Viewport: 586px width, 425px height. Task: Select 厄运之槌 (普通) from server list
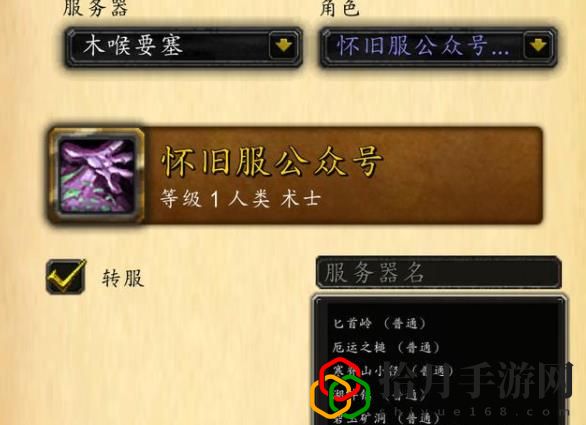[x=386, y=348]
